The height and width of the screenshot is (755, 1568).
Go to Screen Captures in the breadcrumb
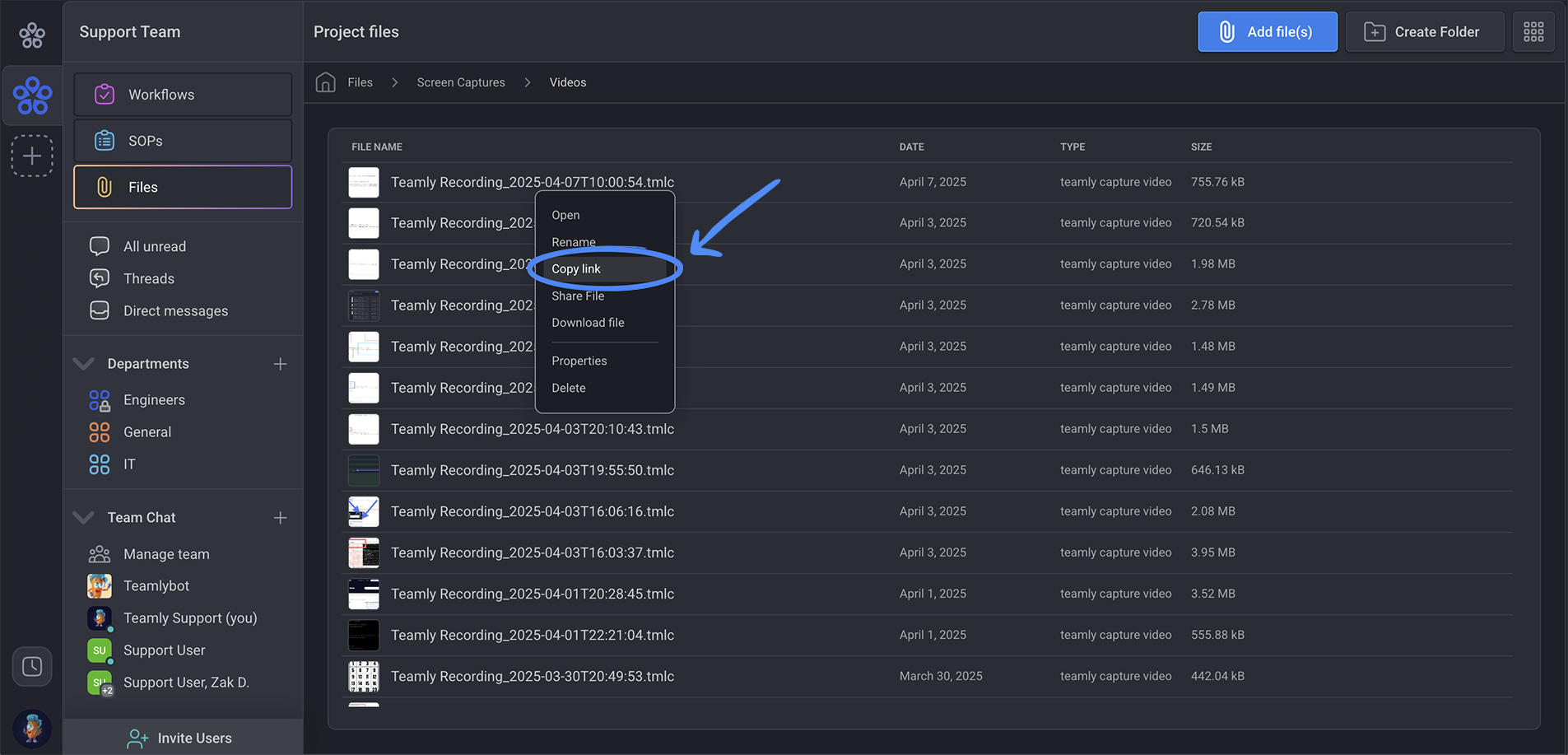461,82
